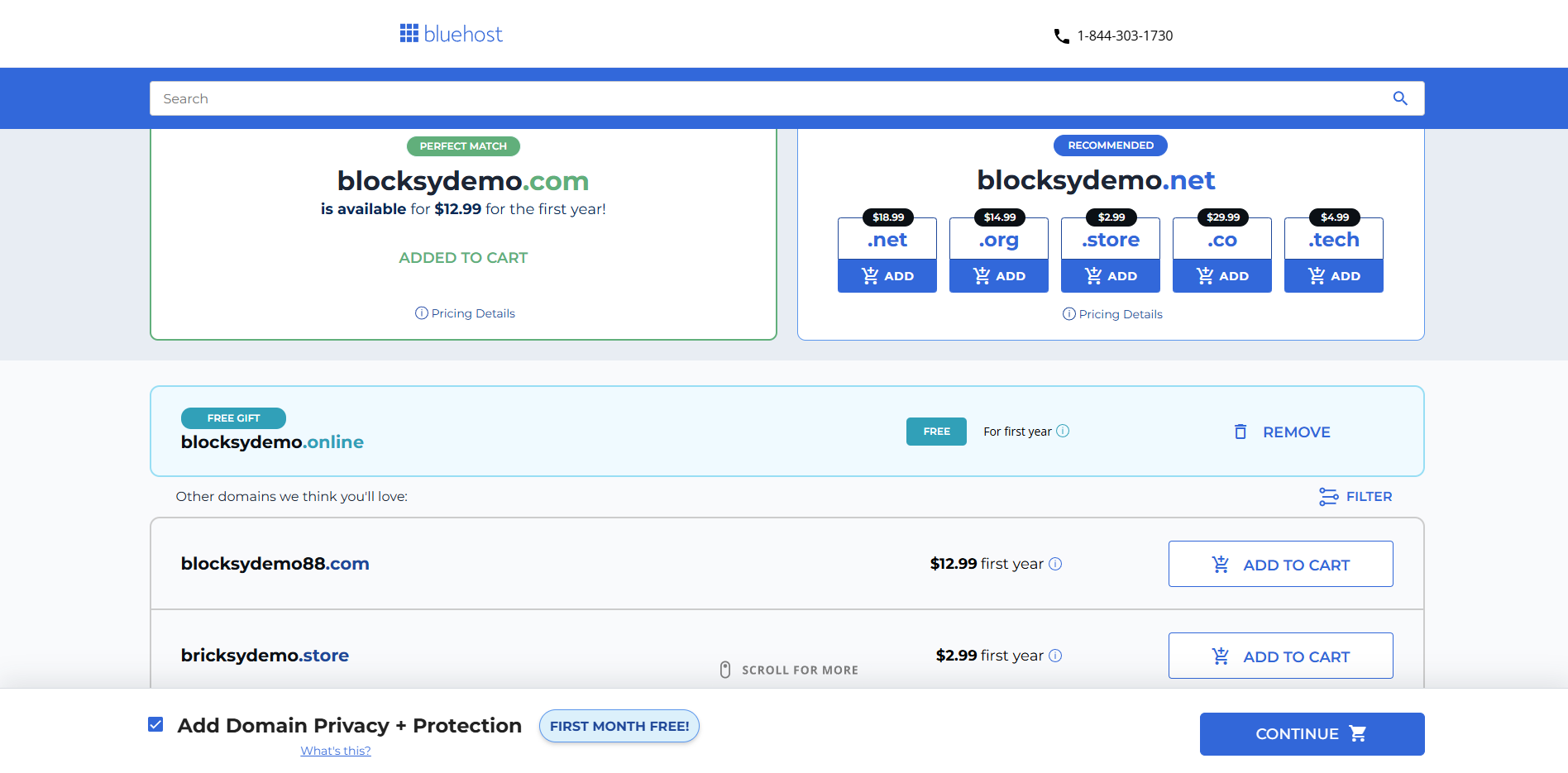Call the number 1-844-303-1730
Image resolution: width=1568 pixels, height=773 pixels.
click(x=1125, y=36)
